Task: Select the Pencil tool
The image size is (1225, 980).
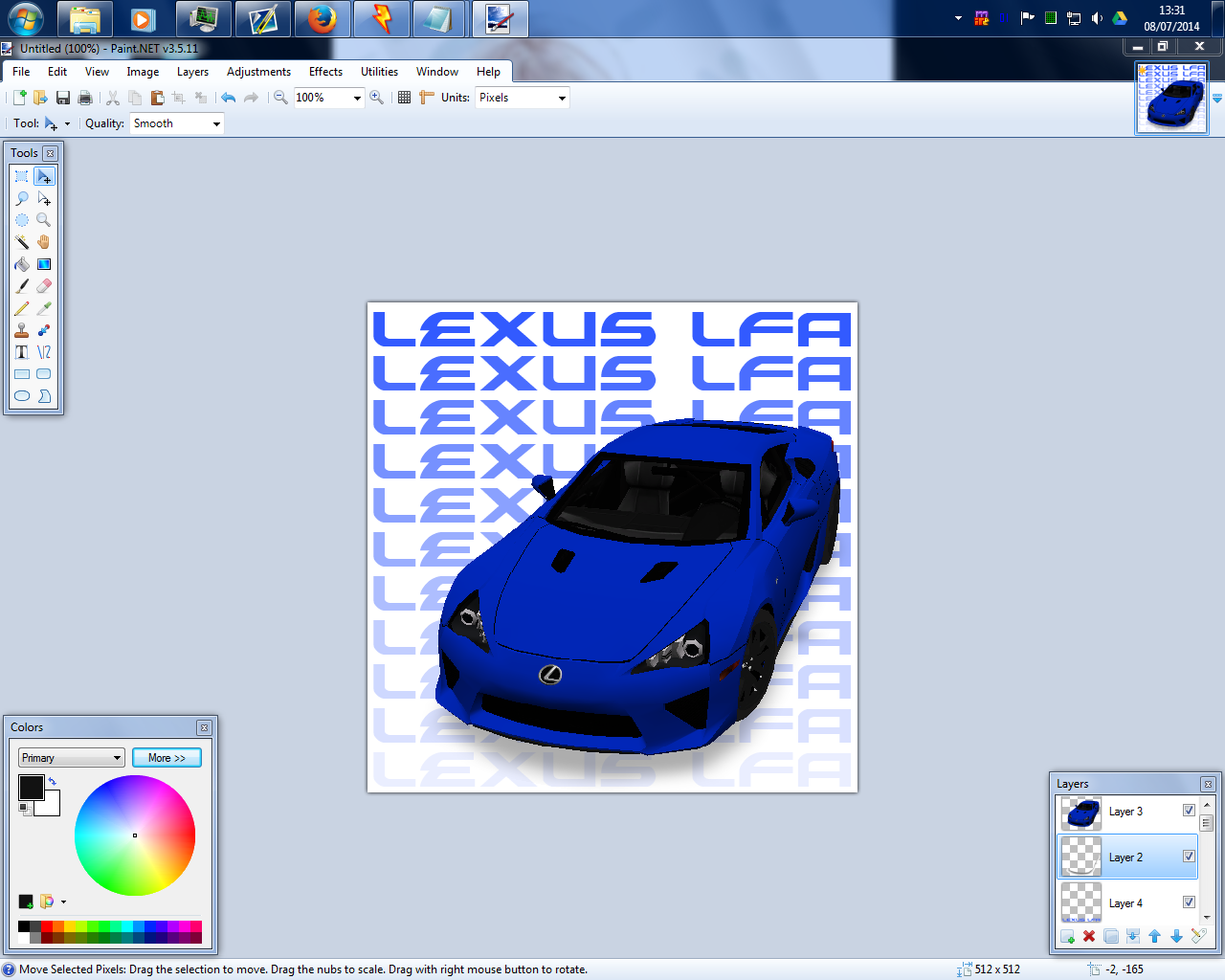Action: tap(22, 308)
